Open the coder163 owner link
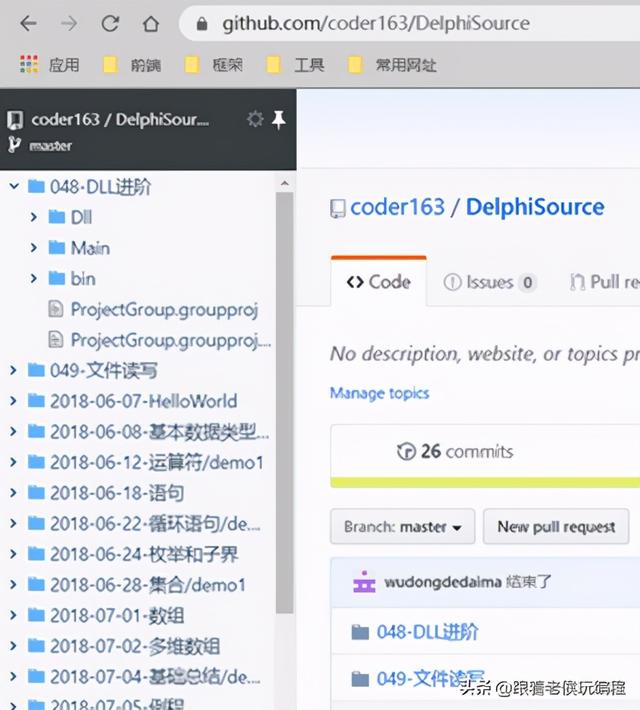 [397, 207]
